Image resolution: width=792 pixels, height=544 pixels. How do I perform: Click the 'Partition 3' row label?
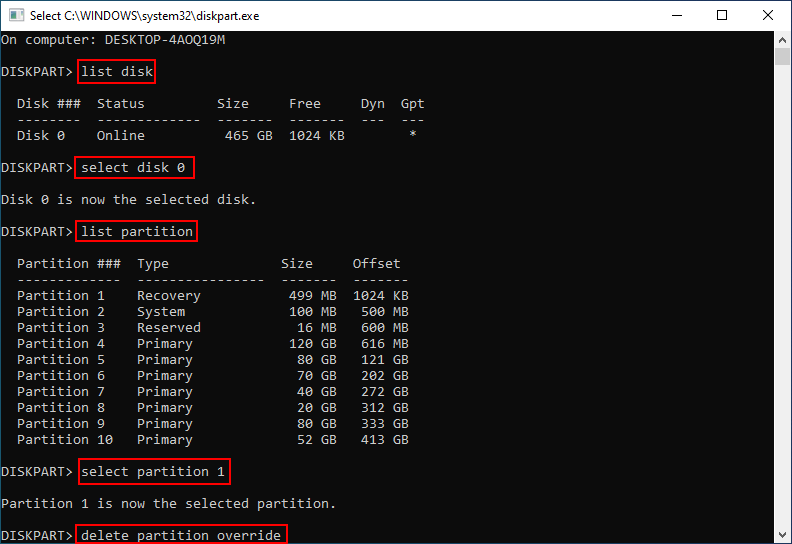61,328
